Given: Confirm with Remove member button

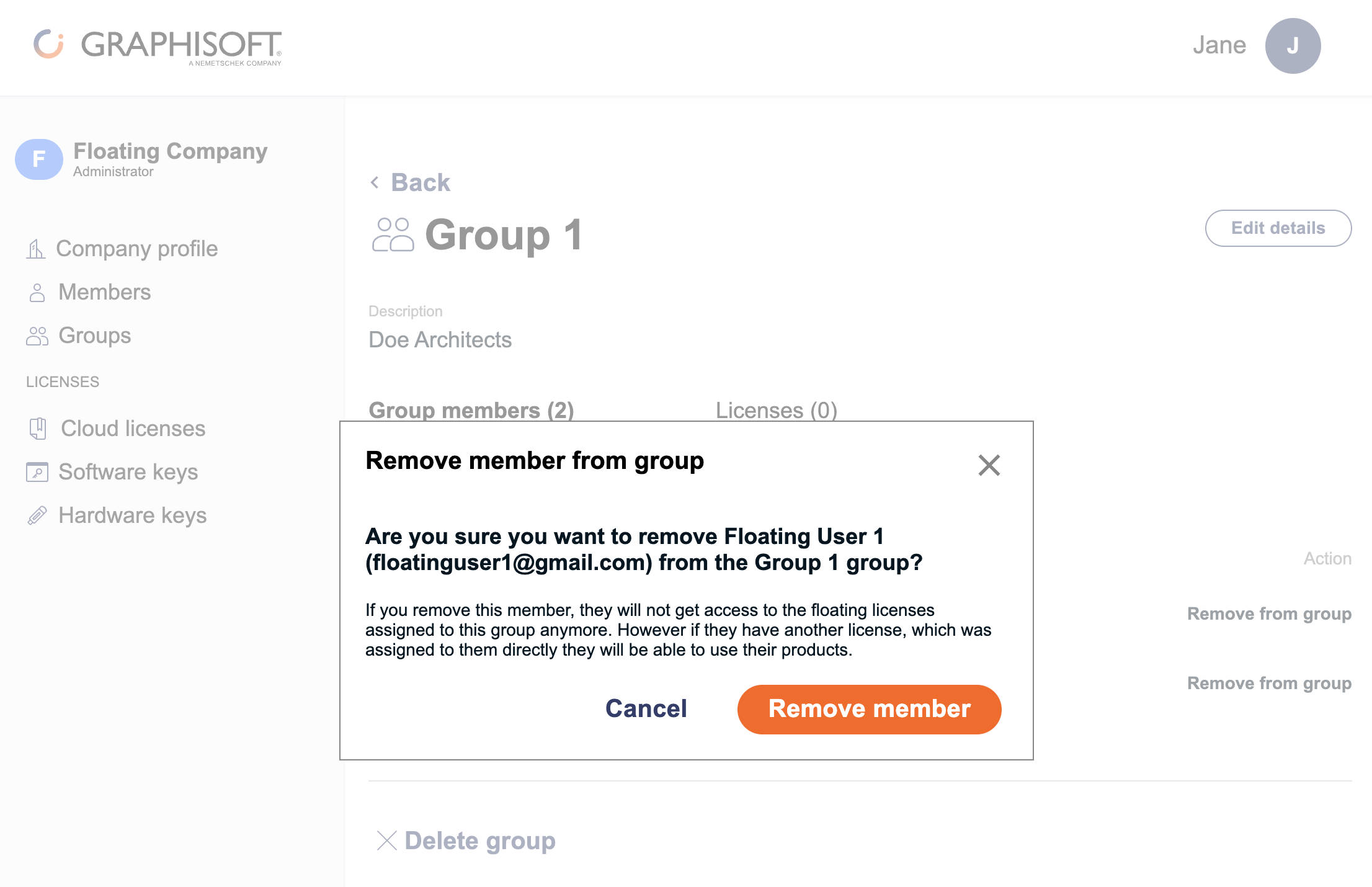Looking at the screenshot, I should tap(868, 709).
